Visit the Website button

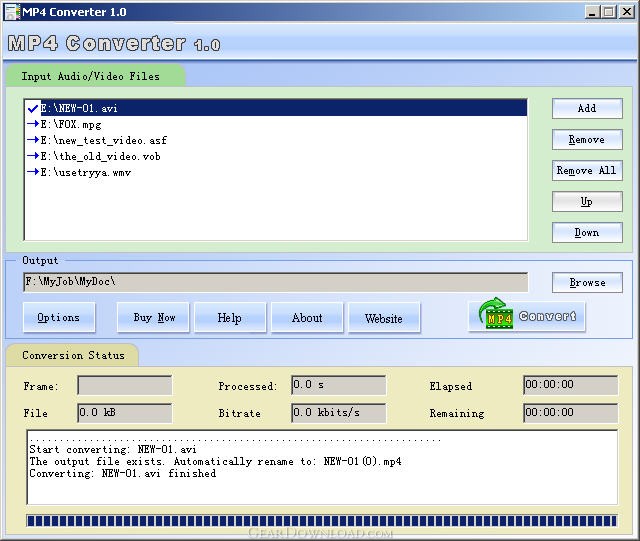384,317
